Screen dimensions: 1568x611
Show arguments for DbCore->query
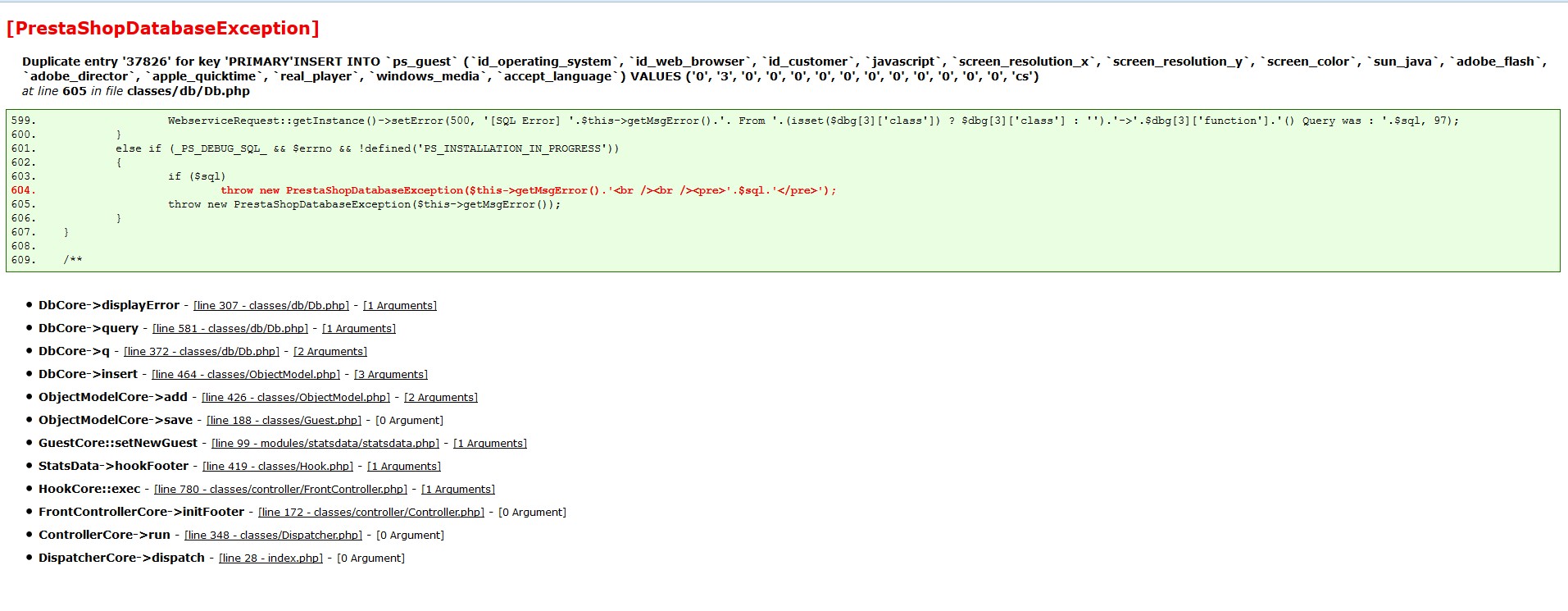(359, 328)
